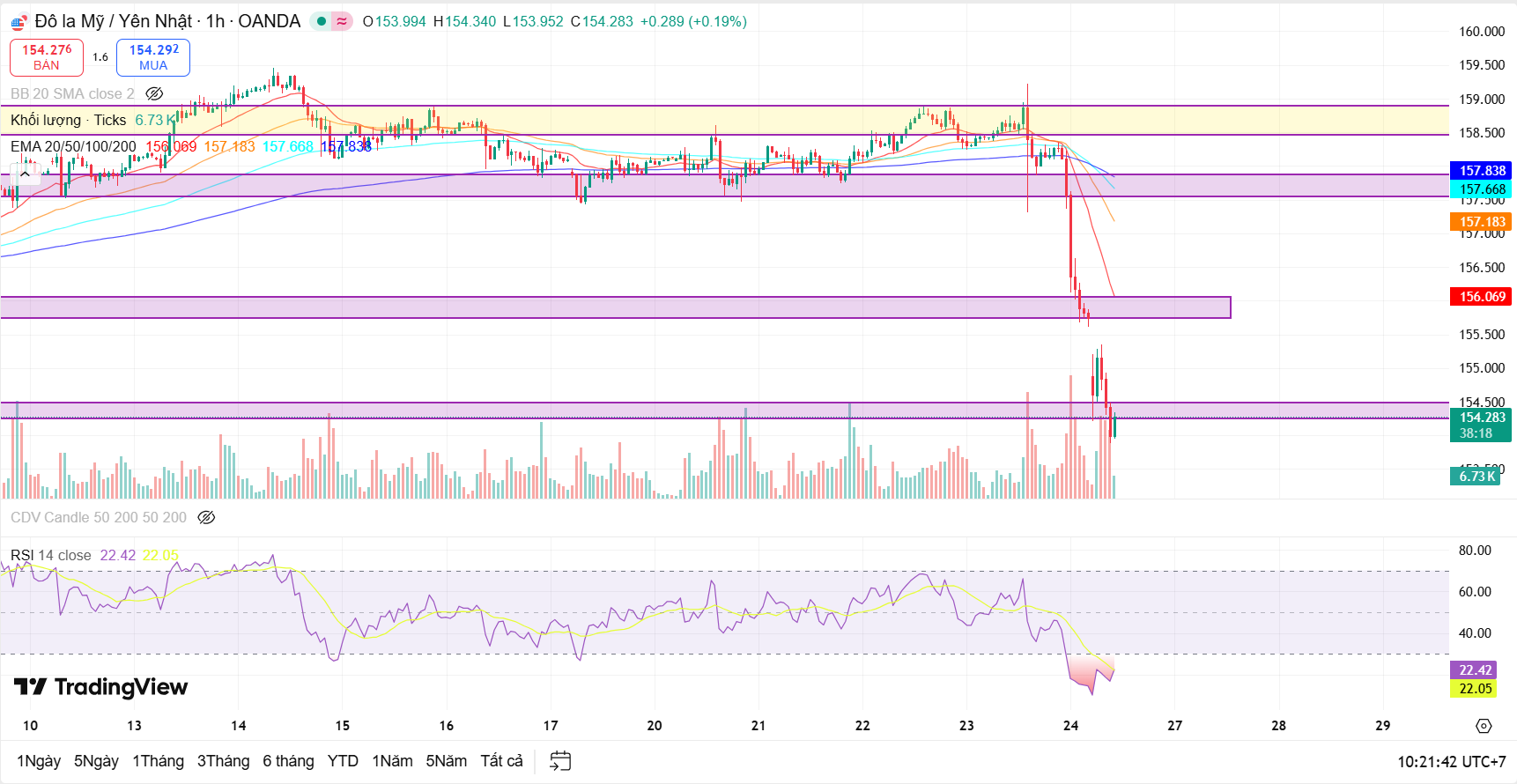Click the red 156.069 EMA price label
Screen dimensions: 1517x784
coord(1481,297)
